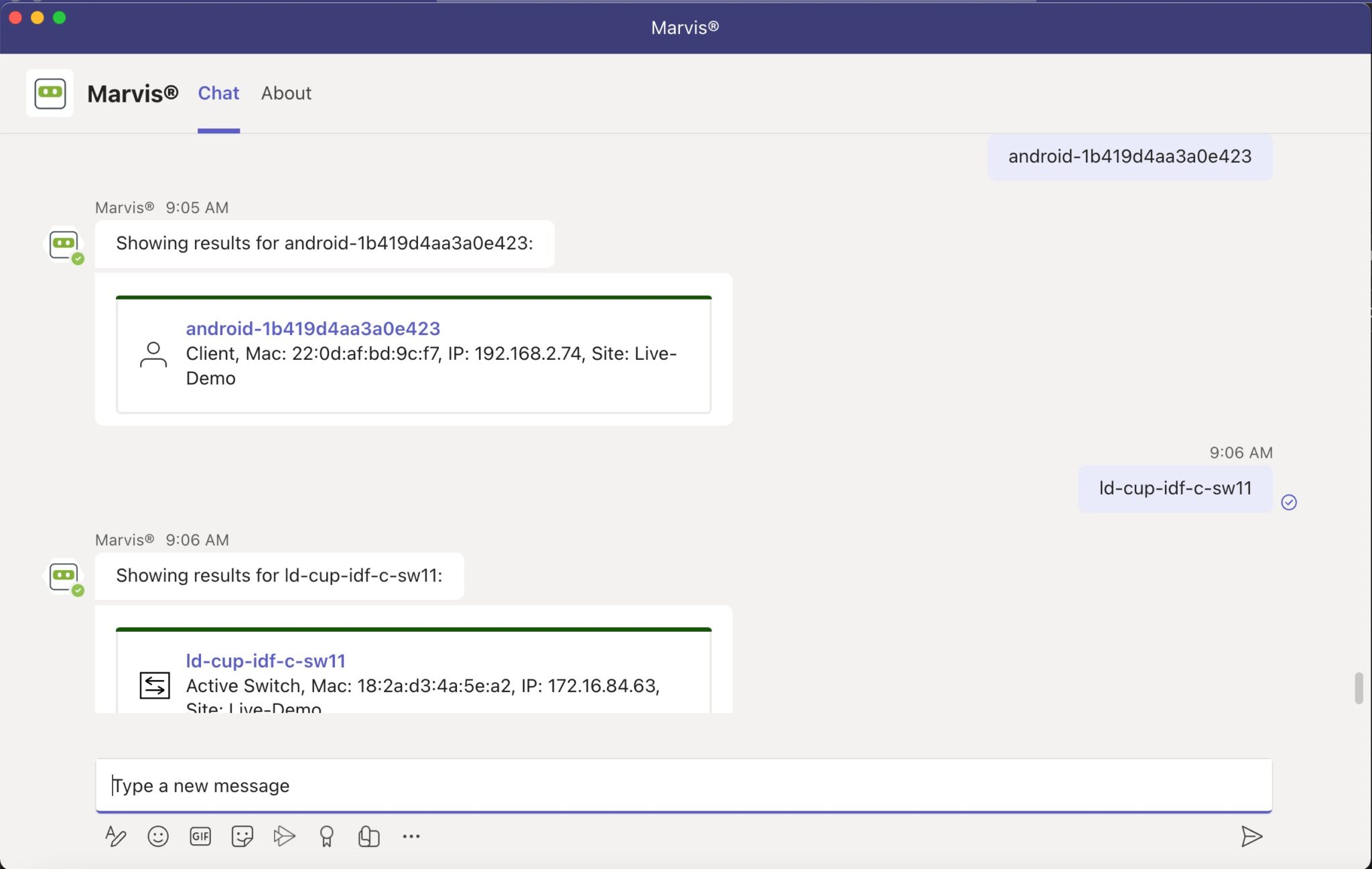Open the Stream video option

(x=284, y=835)
